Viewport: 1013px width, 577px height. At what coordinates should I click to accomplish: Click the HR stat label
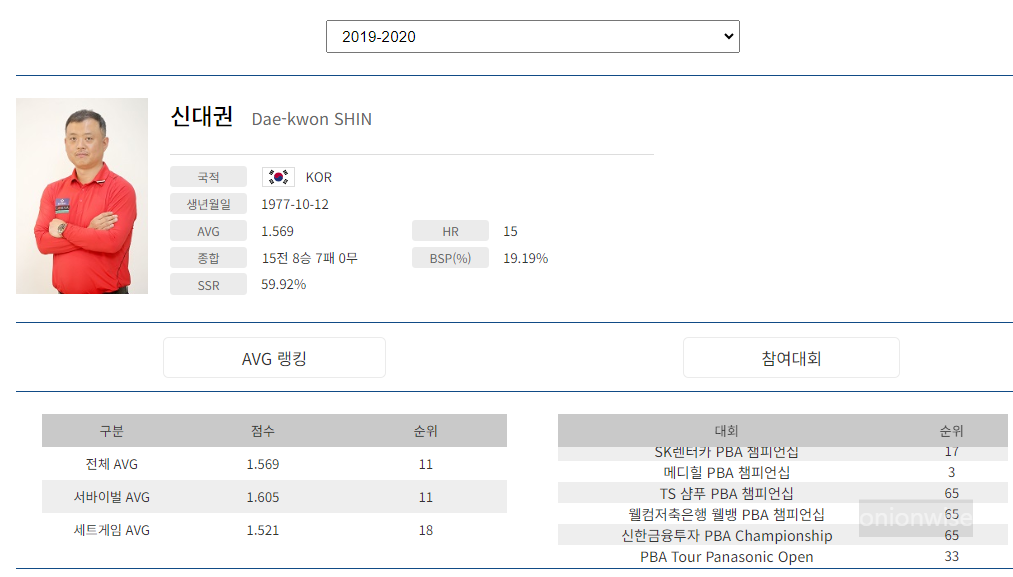450,230
